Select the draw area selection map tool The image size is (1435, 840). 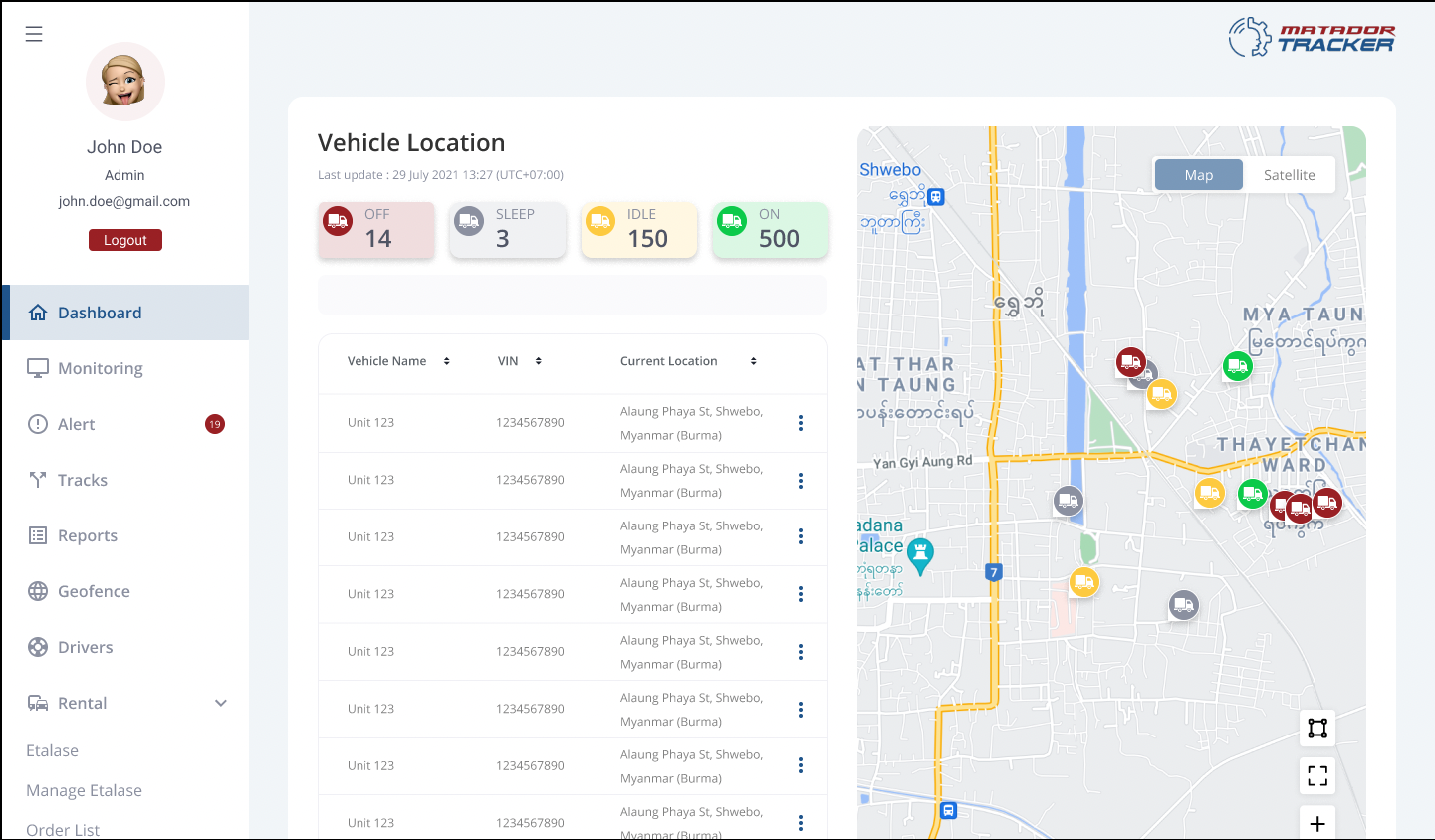[x=1316, y=729]
